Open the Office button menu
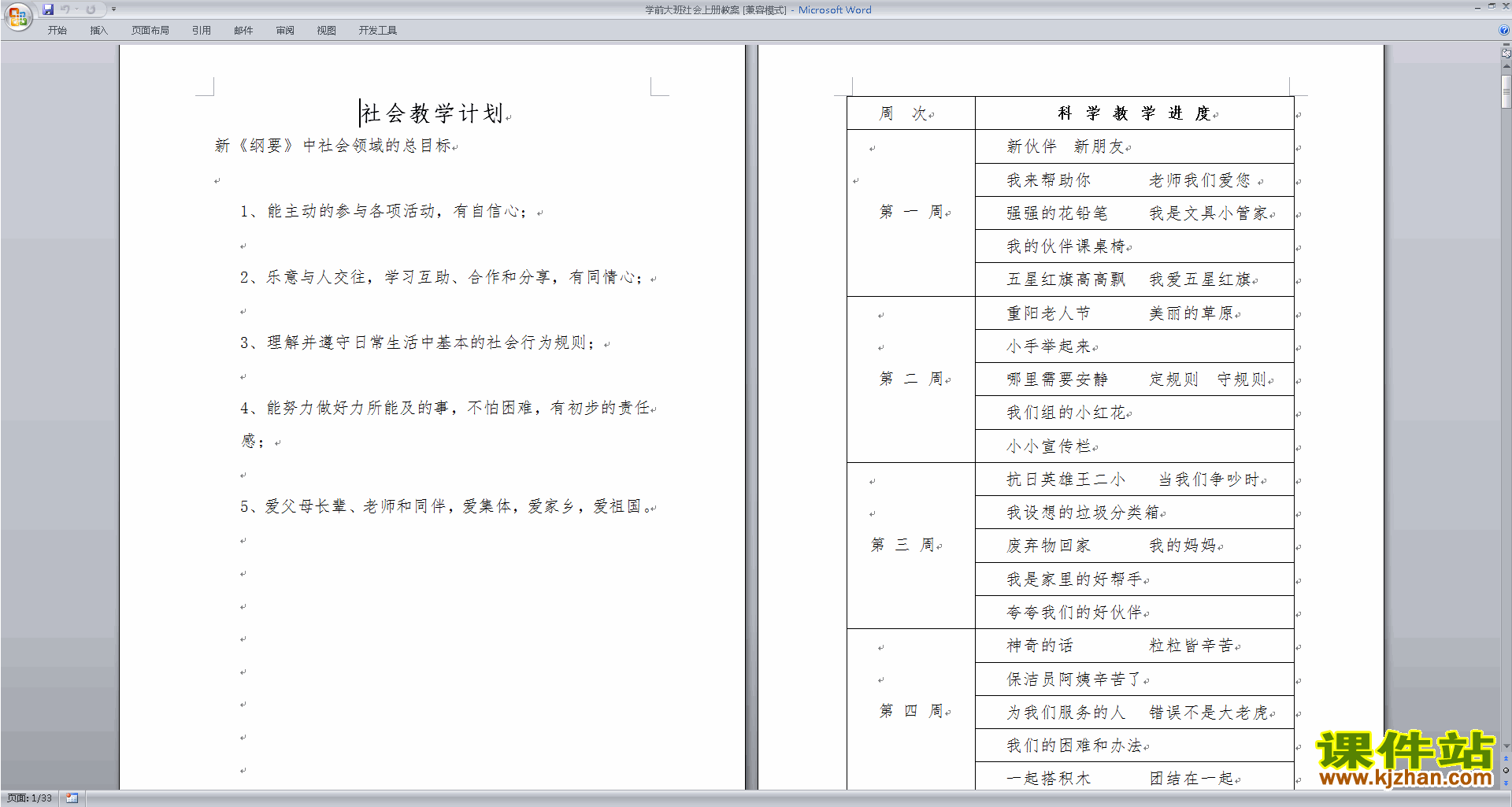Image resolution: width=1512 pixels, height=807 pixels. pyautogui.click(x=17, y=16)
